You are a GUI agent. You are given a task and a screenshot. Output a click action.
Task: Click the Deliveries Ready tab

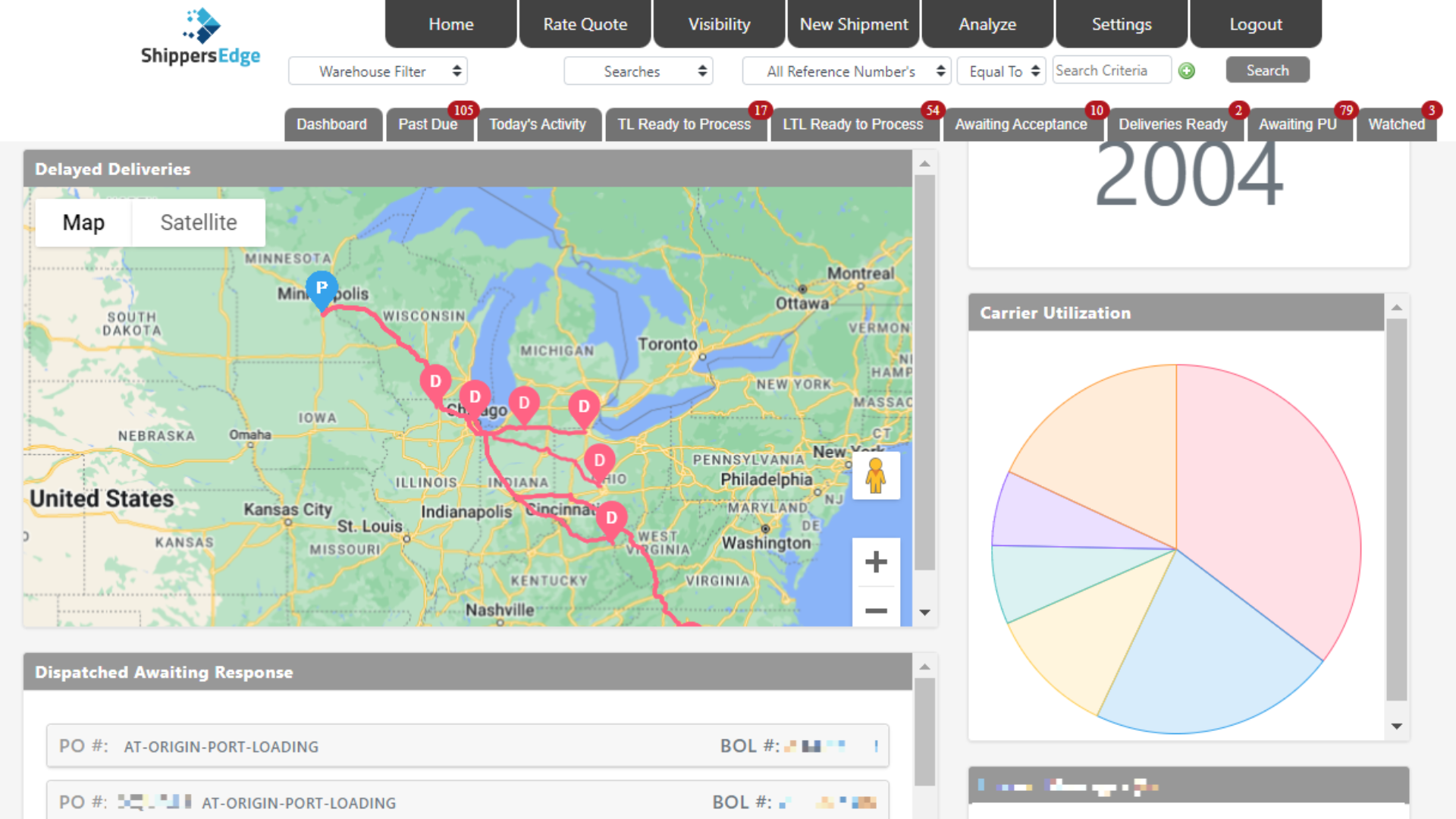tap(1173, 124)
